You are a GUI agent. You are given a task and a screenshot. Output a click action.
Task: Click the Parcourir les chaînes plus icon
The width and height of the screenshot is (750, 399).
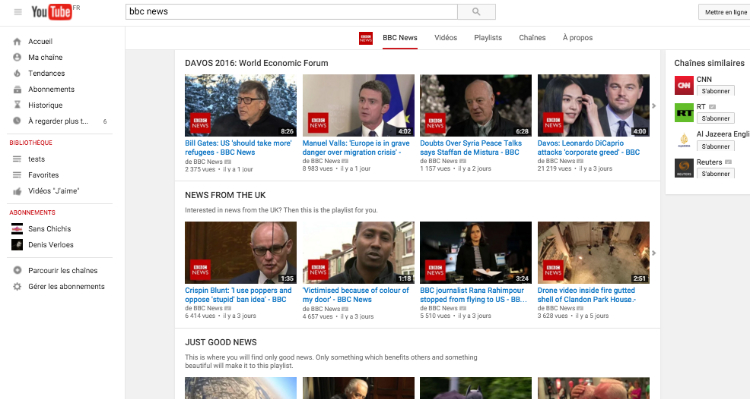pos(17,270)
